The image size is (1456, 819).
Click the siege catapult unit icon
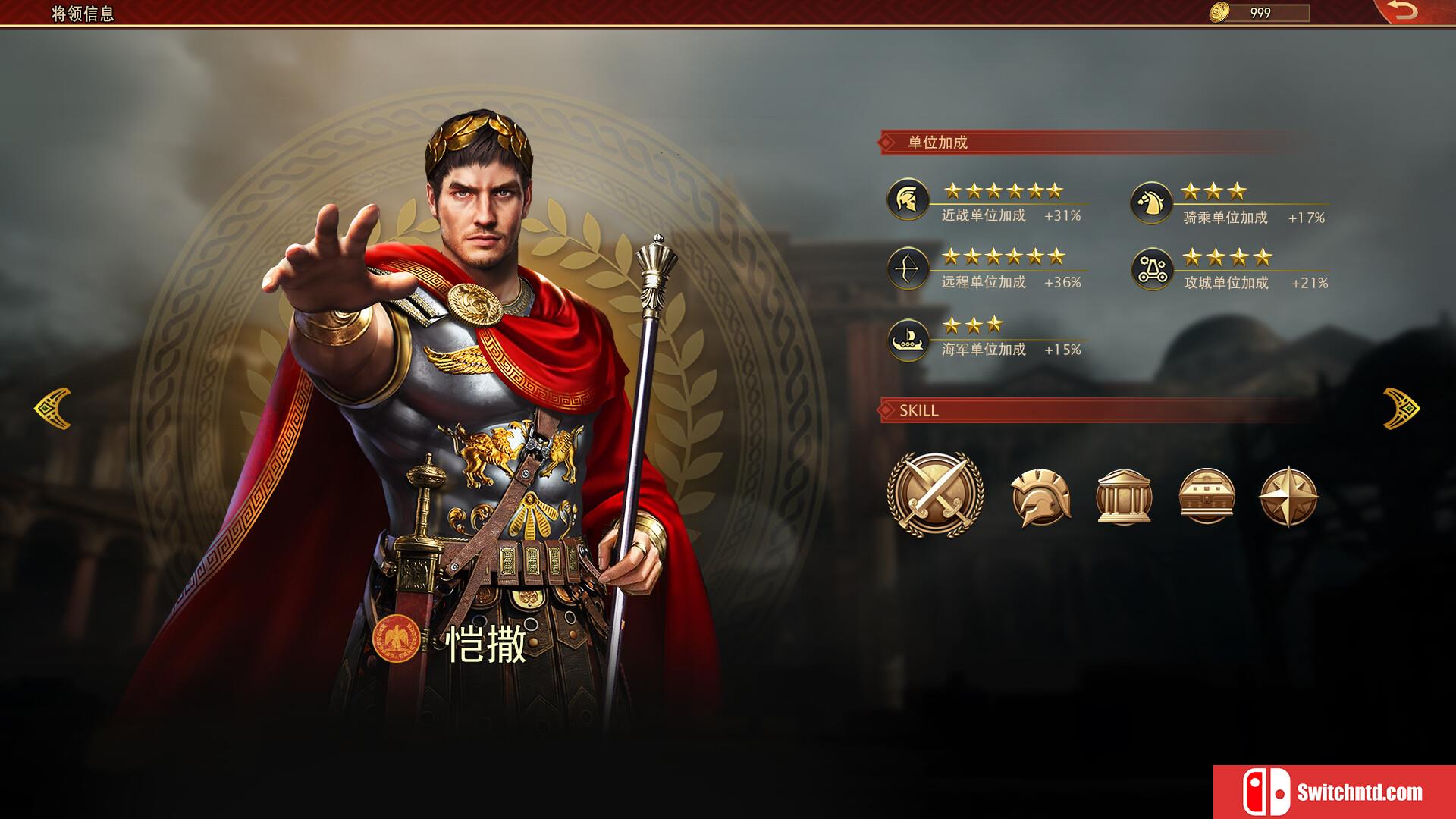[x=1152, y=268]
